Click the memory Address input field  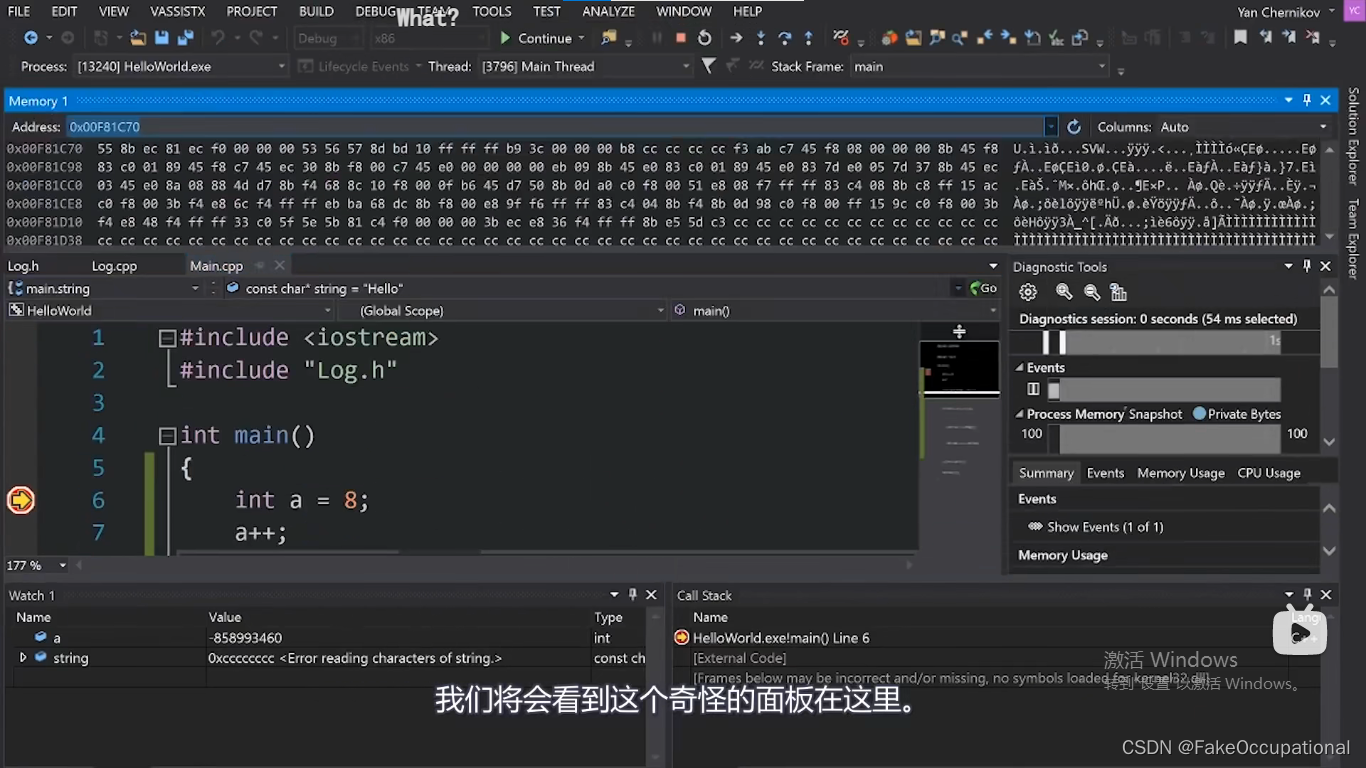554,127
